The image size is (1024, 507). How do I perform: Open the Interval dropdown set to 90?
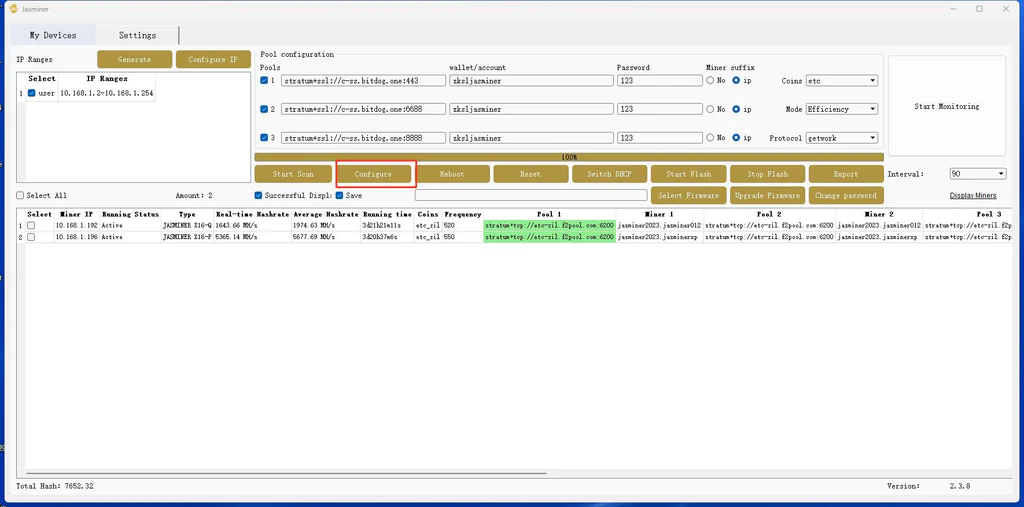tap(977, 174)
